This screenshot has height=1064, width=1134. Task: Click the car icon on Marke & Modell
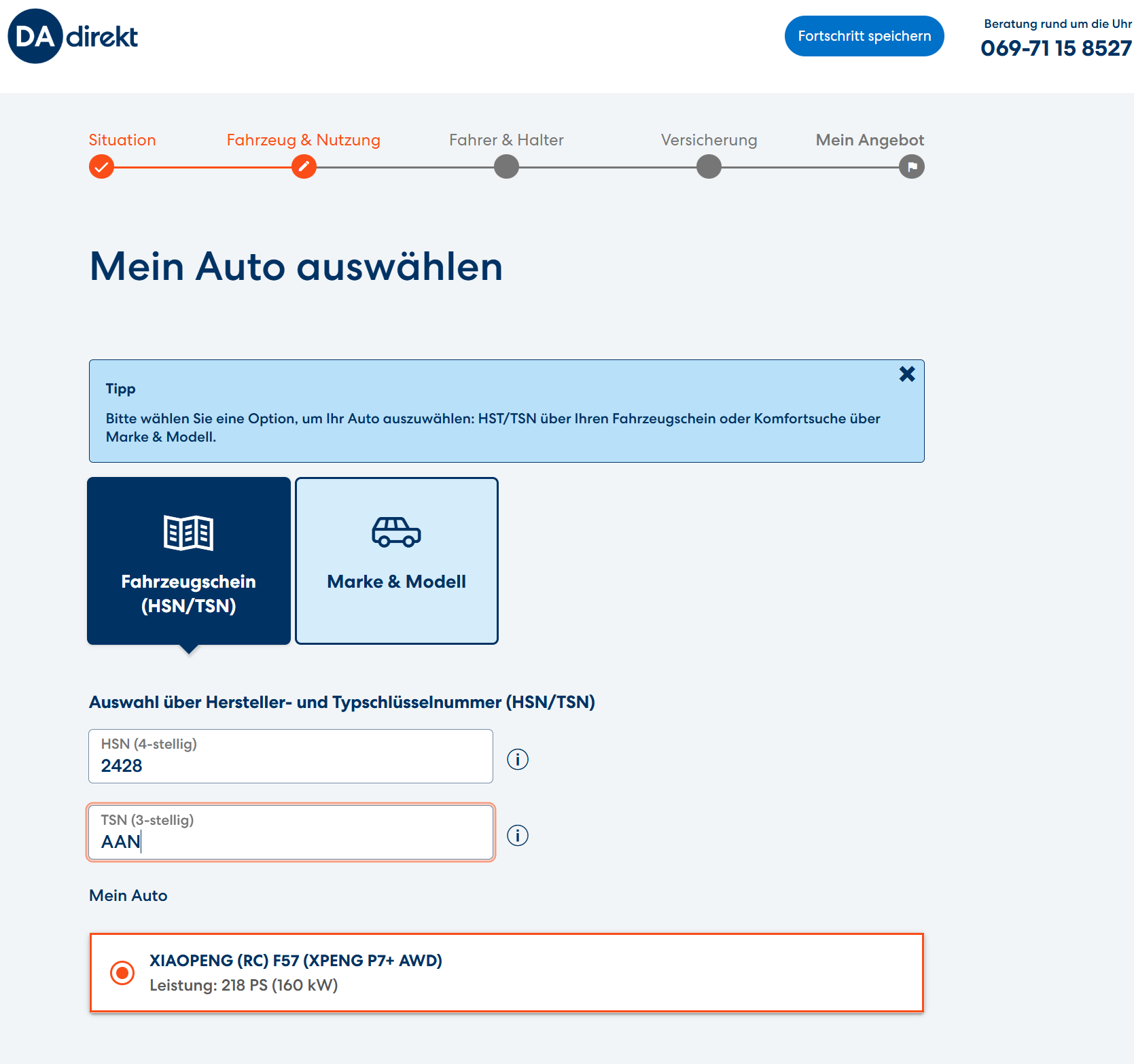tap(396, 532)
